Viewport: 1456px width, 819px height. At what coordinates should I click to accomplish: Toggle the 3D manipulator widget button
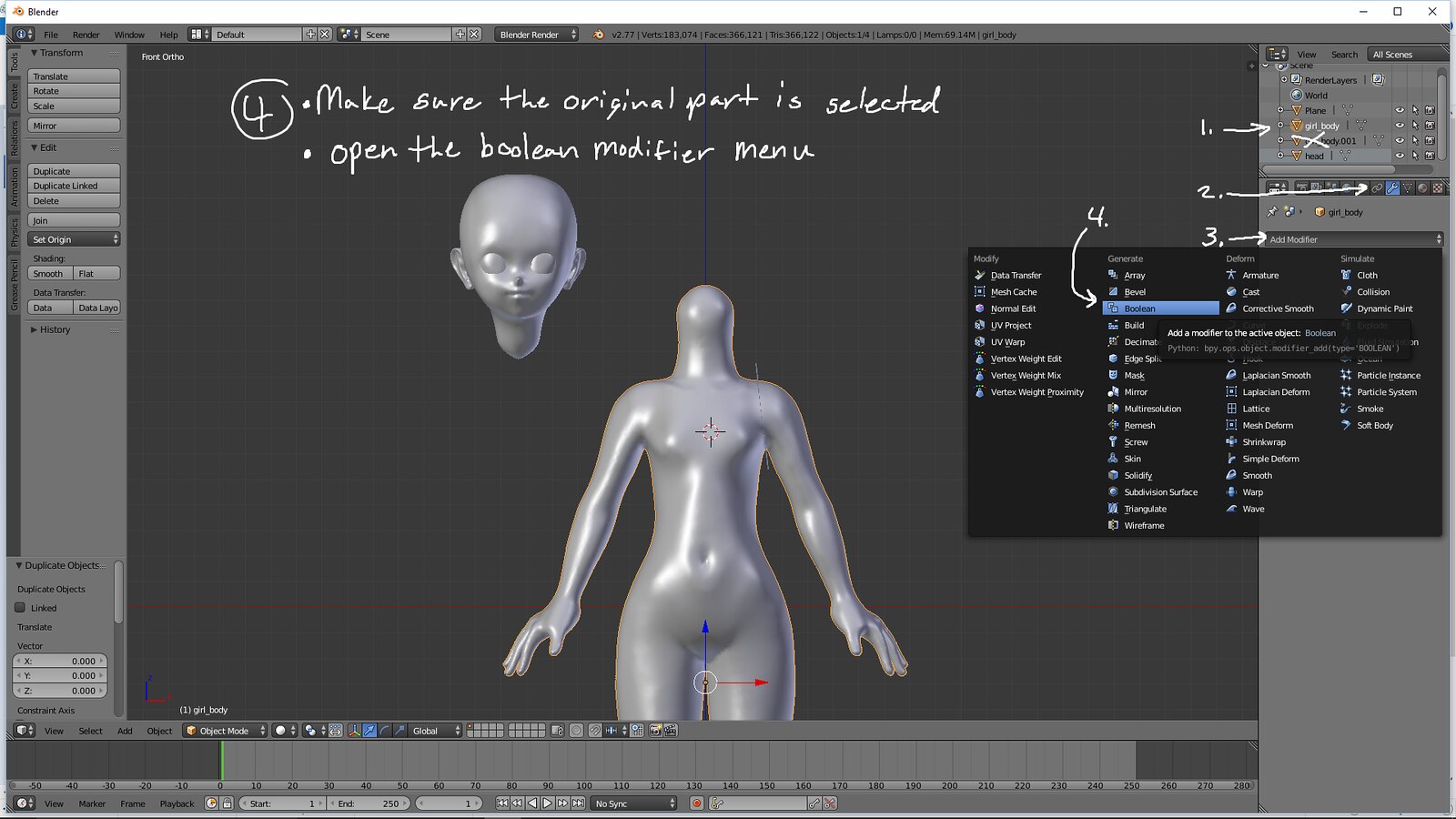tap(354, 731)
